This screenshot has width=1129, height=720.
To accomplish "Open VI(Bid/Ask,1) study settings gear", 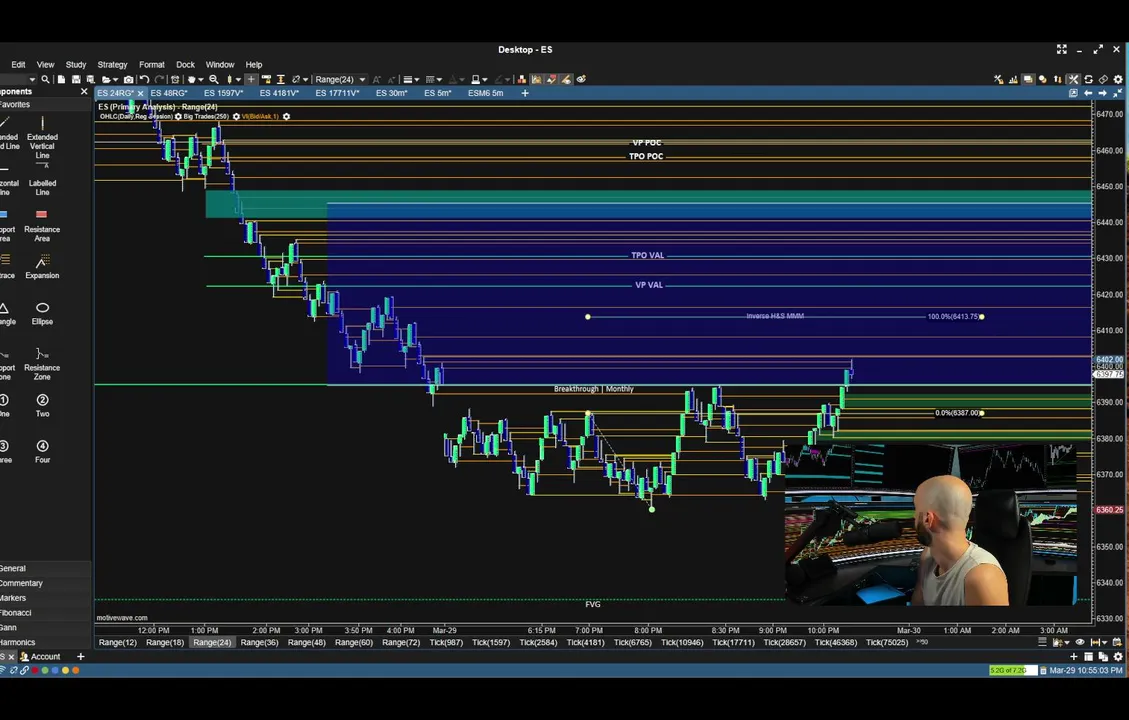I will pyautogui.click(x=287, y=117).
